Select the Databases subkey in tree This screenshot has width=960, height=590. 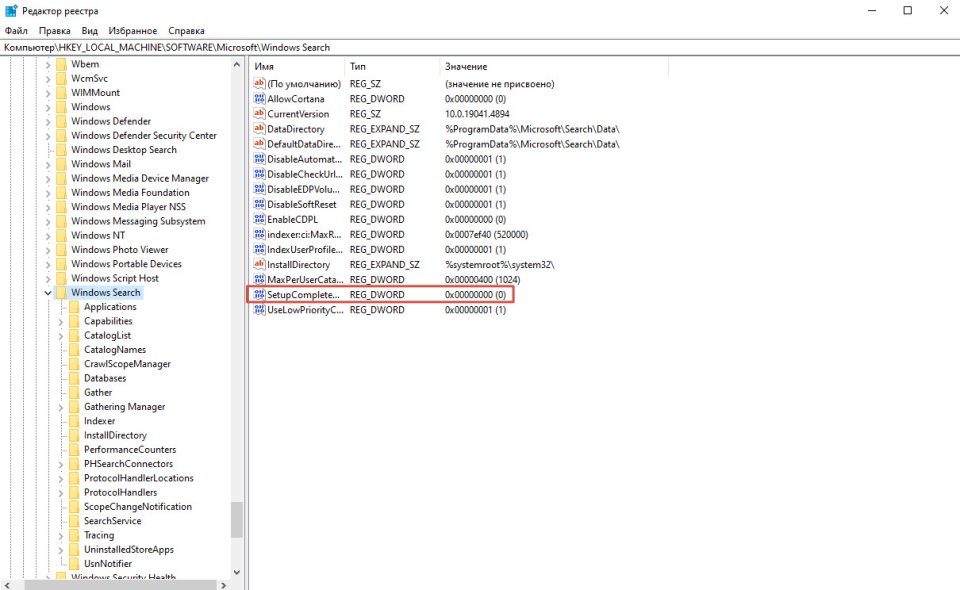click(x=105, y=378)
